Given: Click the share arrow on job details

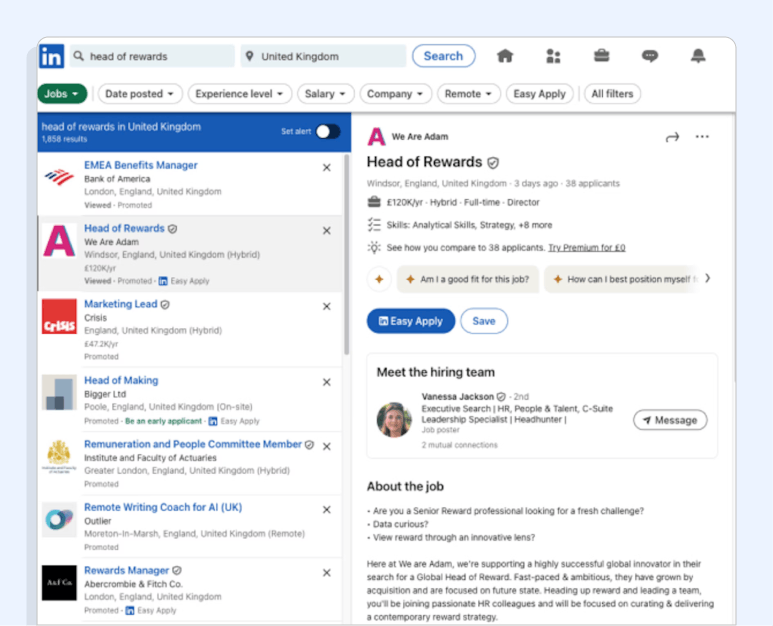Looking at the screenshot, I should click(x=672, y=137).
